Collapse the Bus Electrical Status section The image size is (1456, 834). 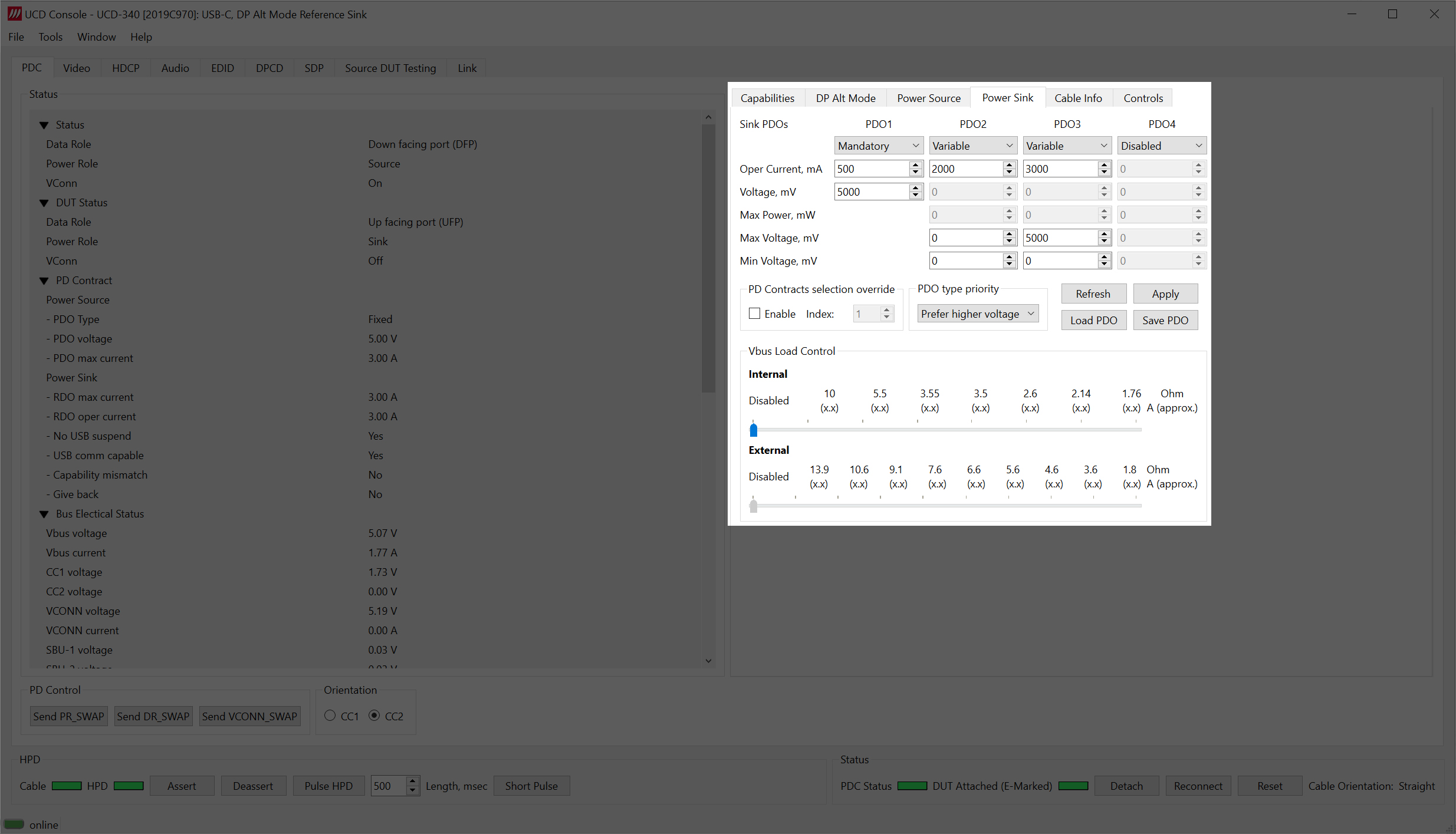click(x=44, y=514)
